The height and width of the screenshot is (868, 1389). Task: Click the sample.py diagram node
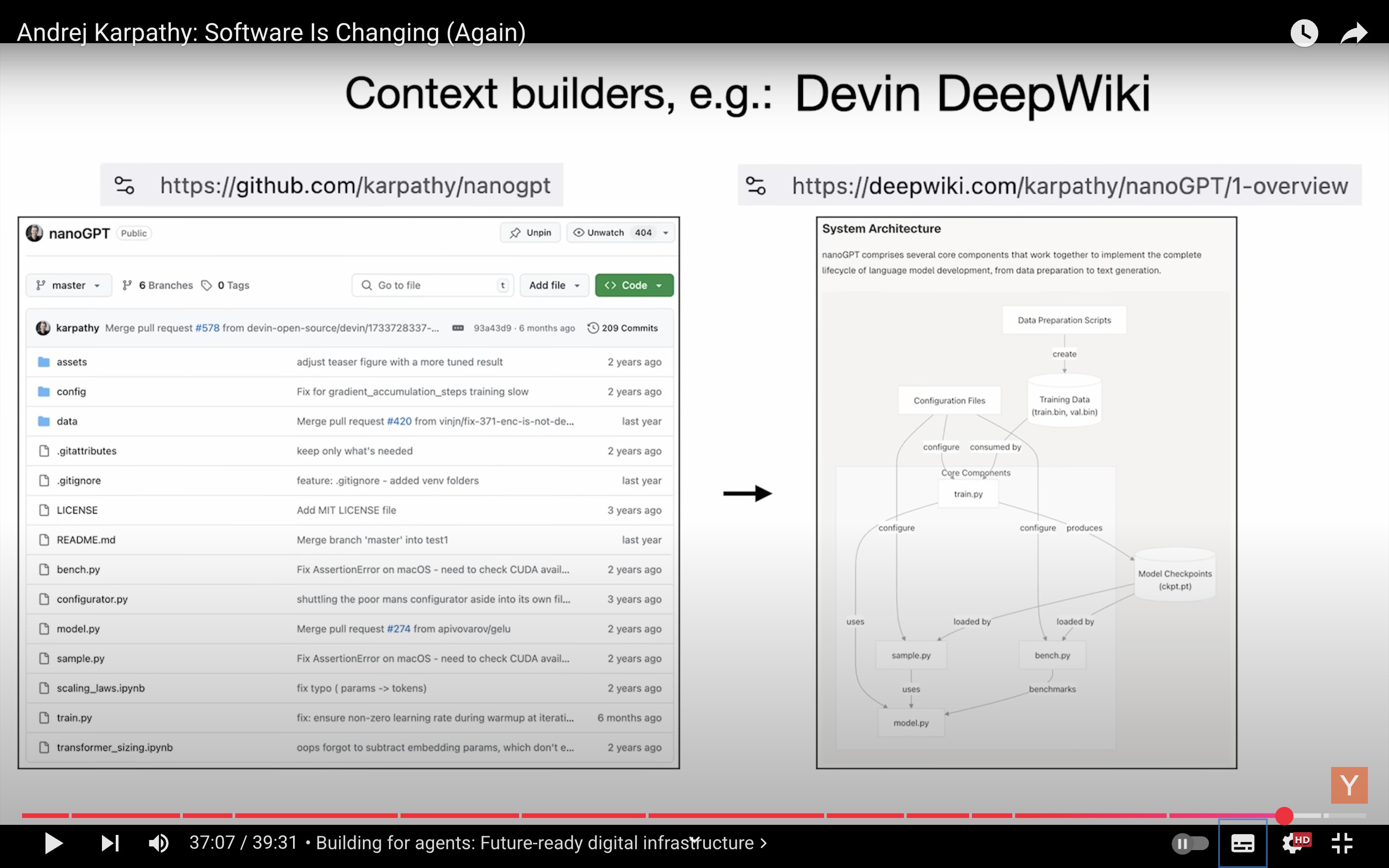coord(911,655)
